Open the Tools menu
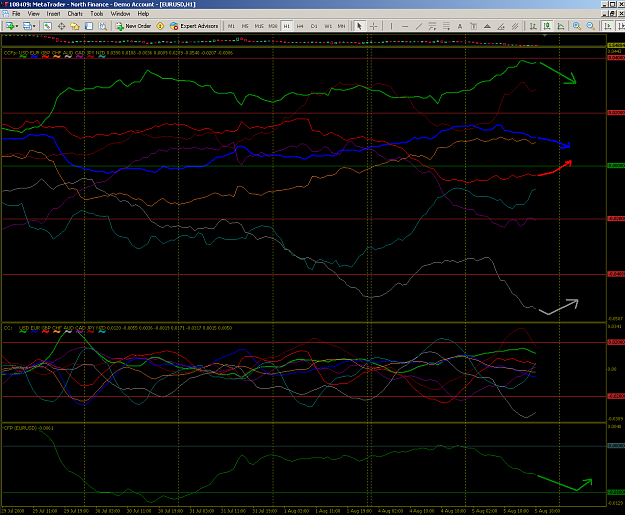 96,14
